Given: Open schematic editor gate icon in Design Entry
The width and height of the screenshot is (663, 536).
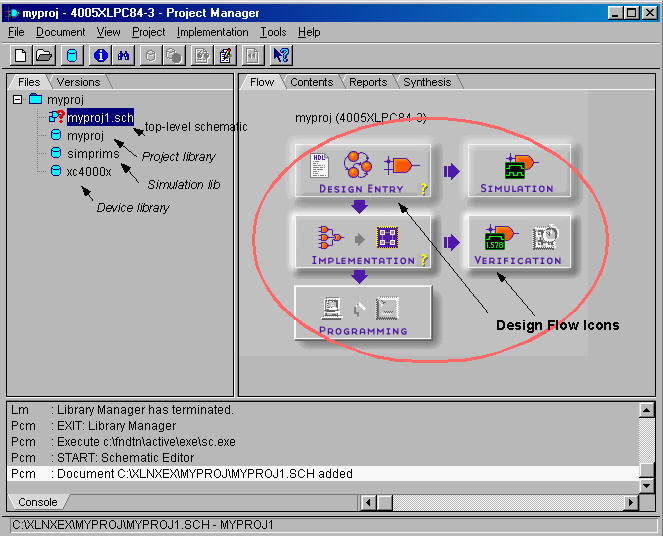Looking at the screenshot, I should pyautogui.click(x=403, y=164).
